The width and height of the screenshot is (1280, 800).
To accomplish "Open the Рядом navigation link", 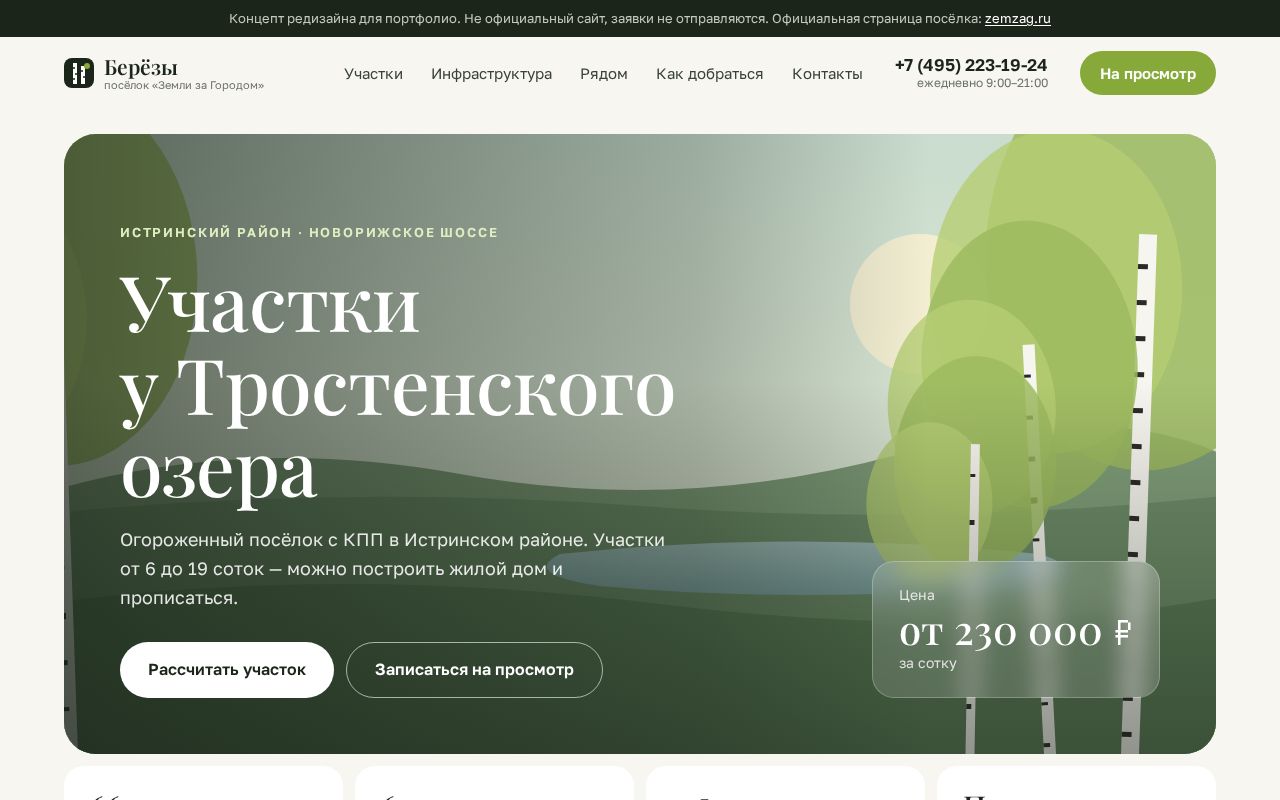I will point(604,74).
